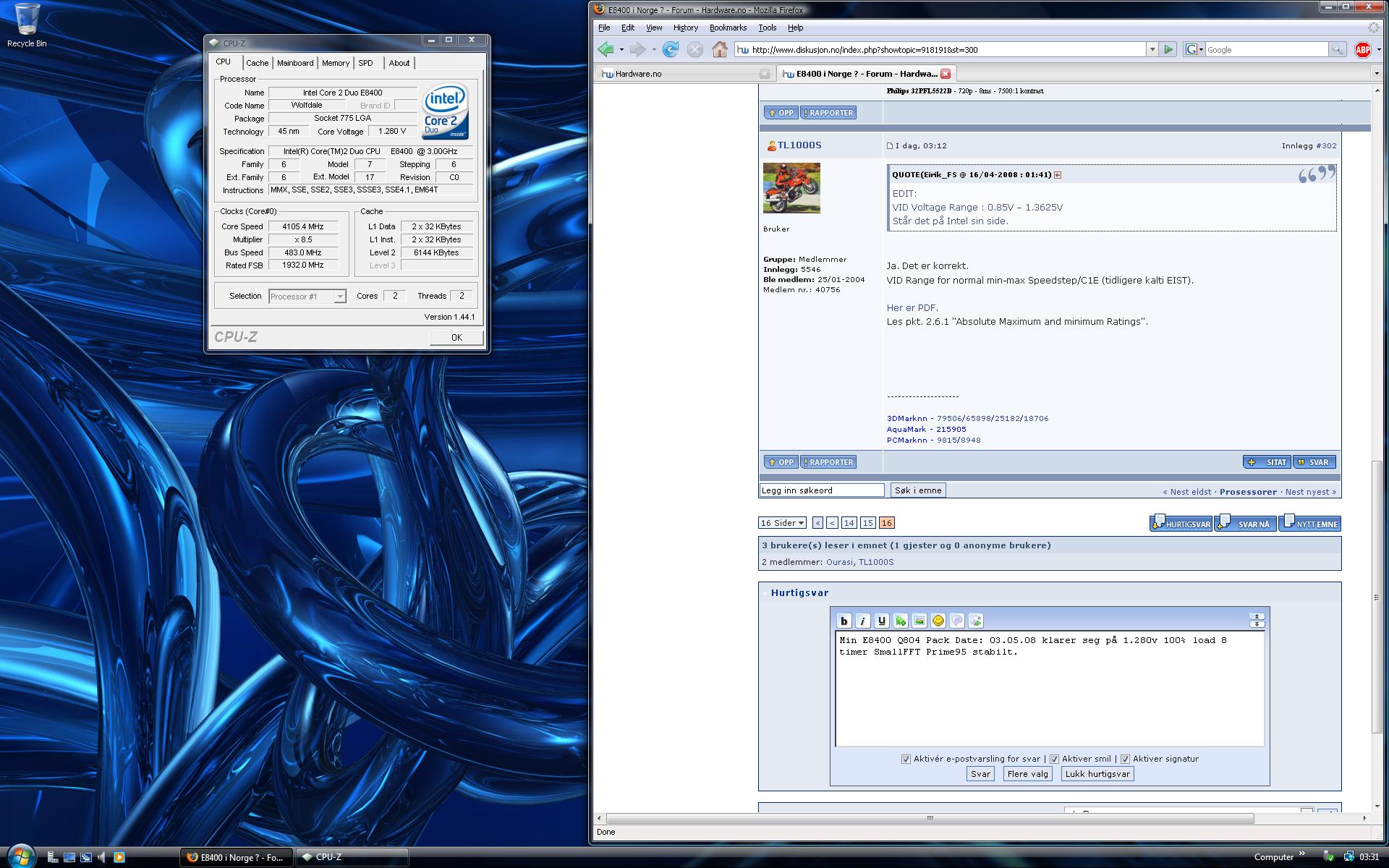
Task: Open the History menu in Firefox
Action: tap(685, 27)
